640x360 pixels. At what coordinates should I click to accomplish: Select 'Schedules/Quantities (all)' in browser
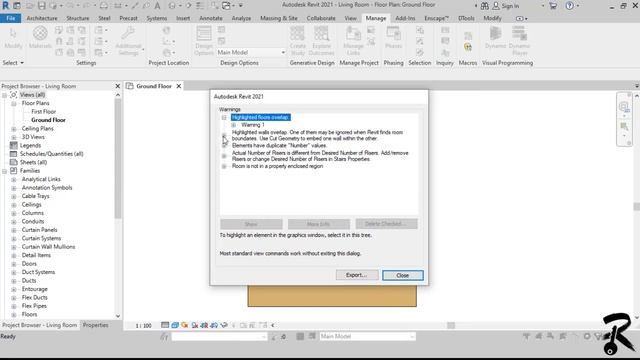click(51, 154)
